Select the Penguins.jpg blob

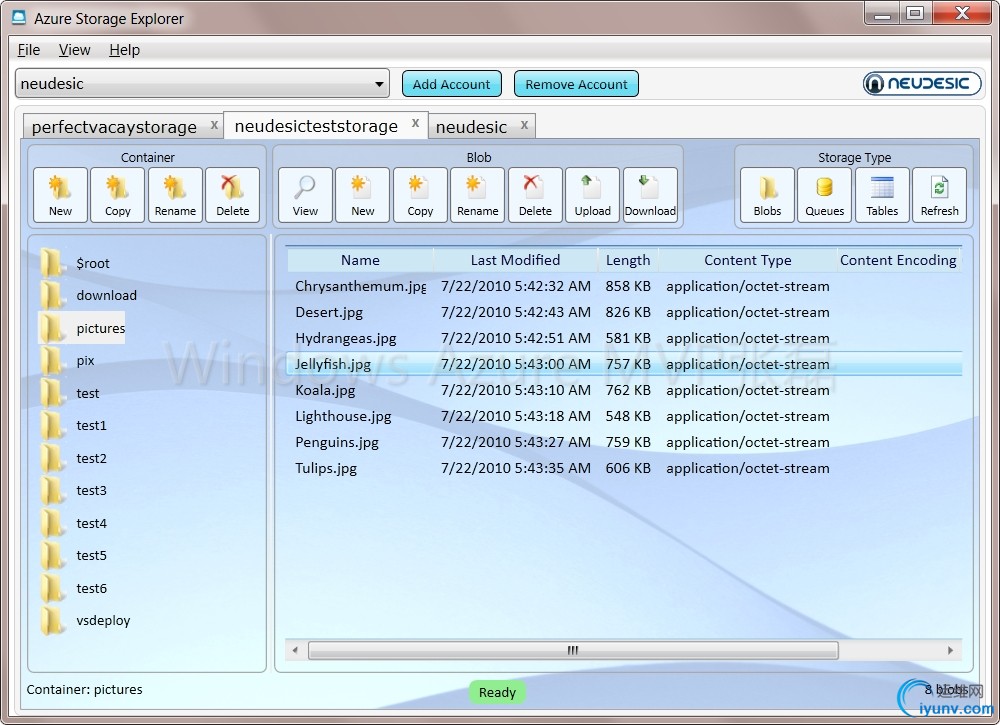click(x=624, y=442)
